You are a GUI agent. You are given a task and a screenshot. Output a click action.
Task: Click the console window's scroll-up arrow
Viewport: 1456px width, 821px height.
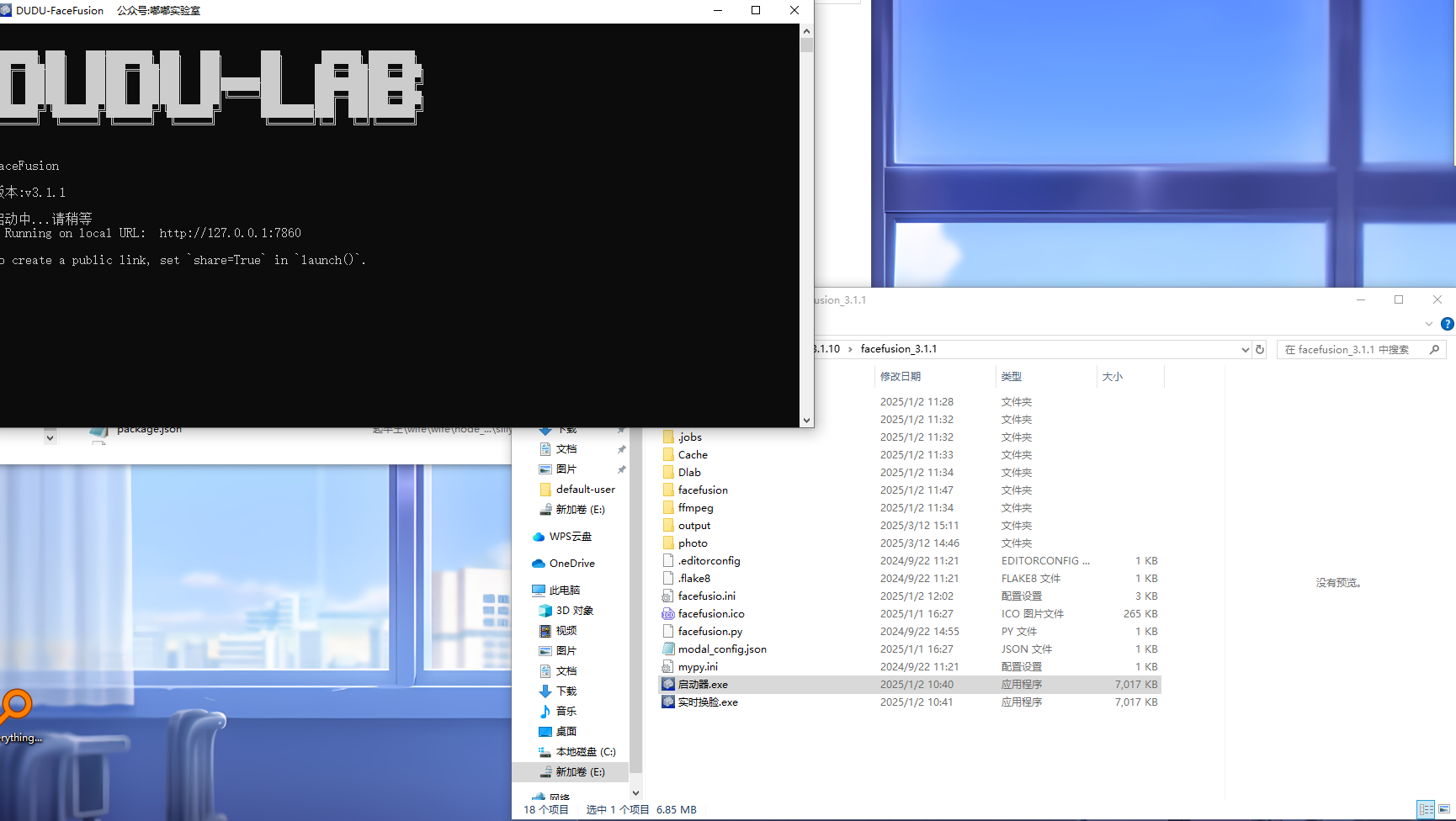806,31
